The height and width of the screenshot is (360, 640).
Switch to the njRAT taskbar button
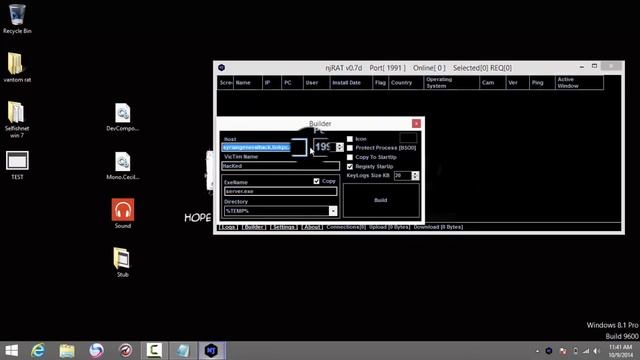point(211,351)
